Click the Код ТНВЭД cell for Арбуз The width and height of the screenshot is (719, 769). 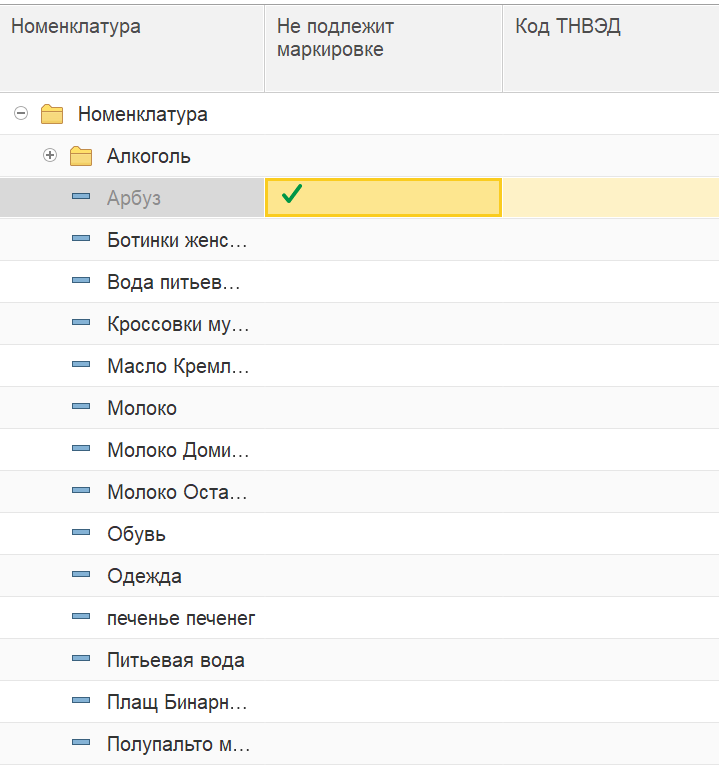611,198
